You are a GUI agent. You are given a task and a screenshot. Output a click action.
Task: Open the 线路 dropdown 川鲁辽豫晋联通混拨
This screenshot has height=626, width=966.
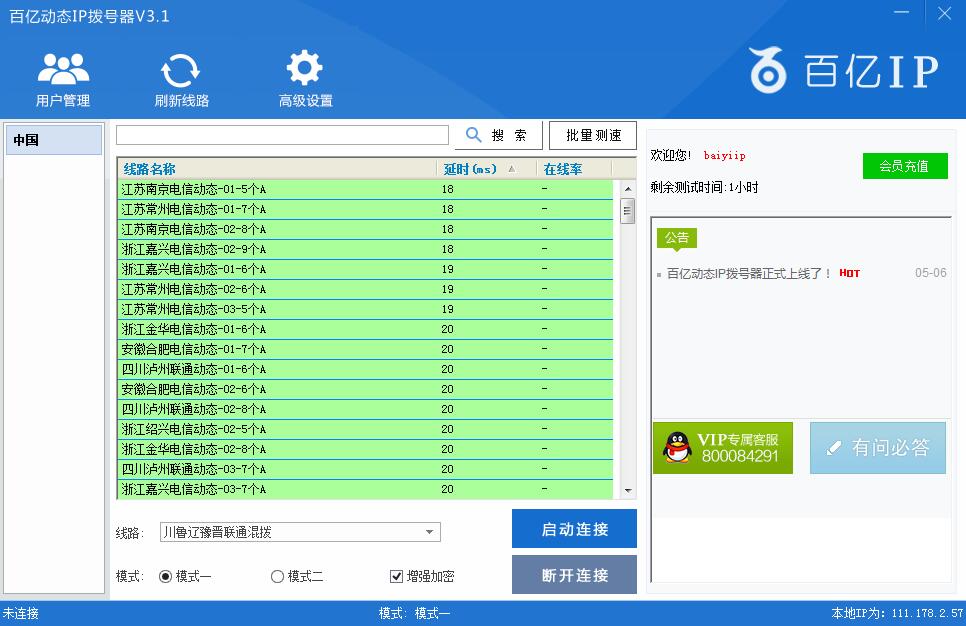pyautogui.click(x=300, y=532)
